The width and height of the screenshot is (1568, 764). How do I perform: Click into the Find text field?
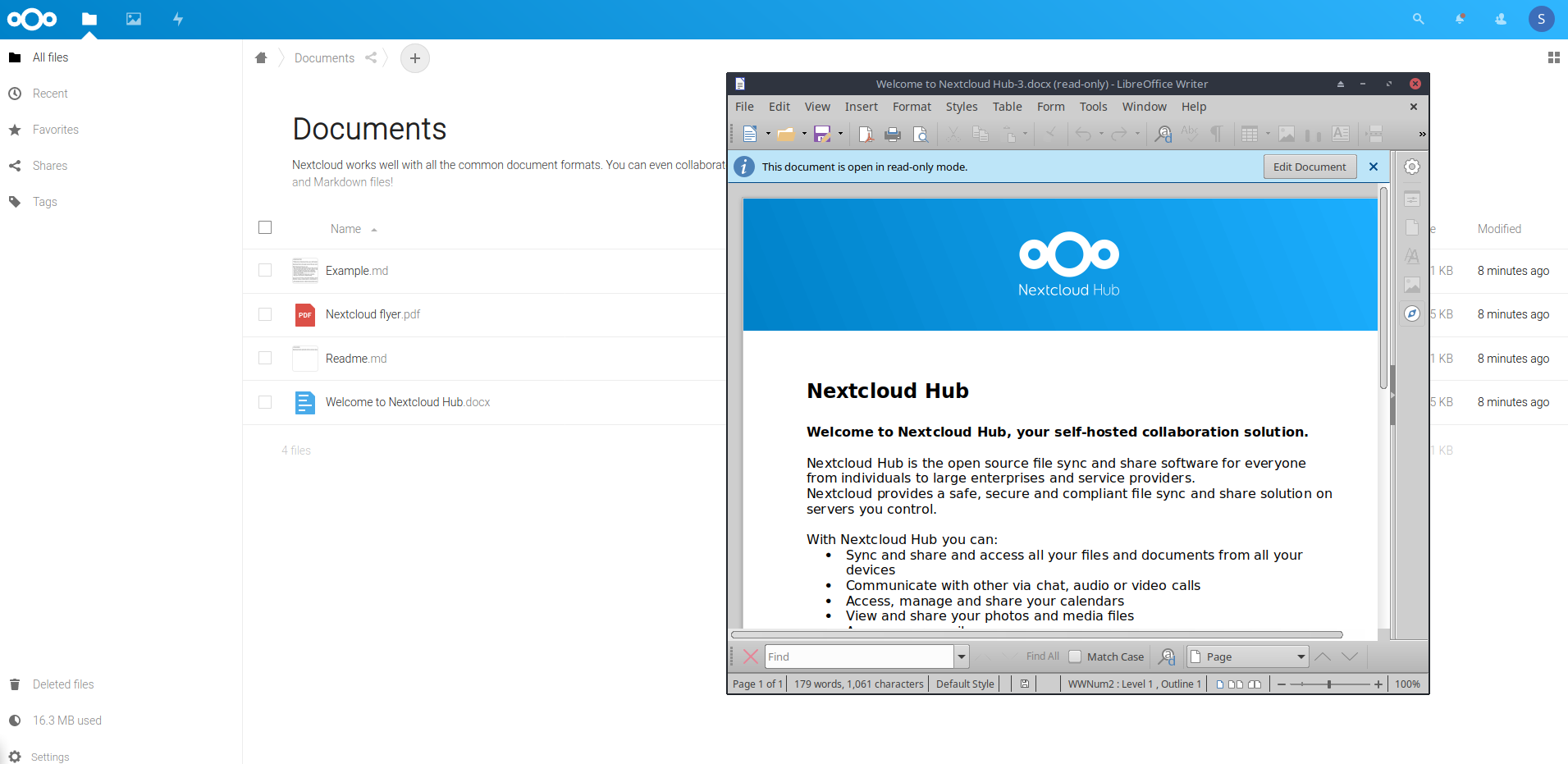859,656
